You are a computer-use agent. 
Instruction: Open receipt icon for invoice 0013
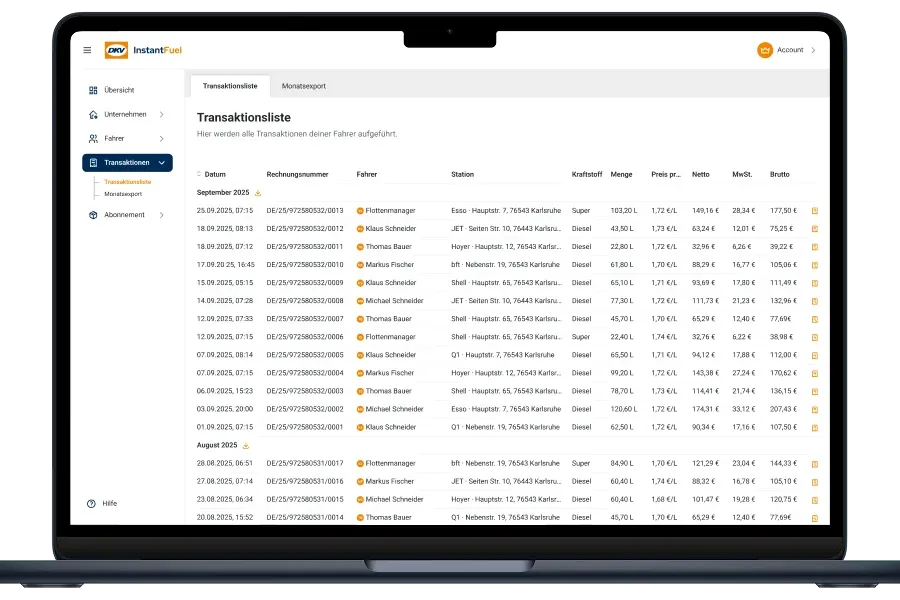[x=814, y=211]
